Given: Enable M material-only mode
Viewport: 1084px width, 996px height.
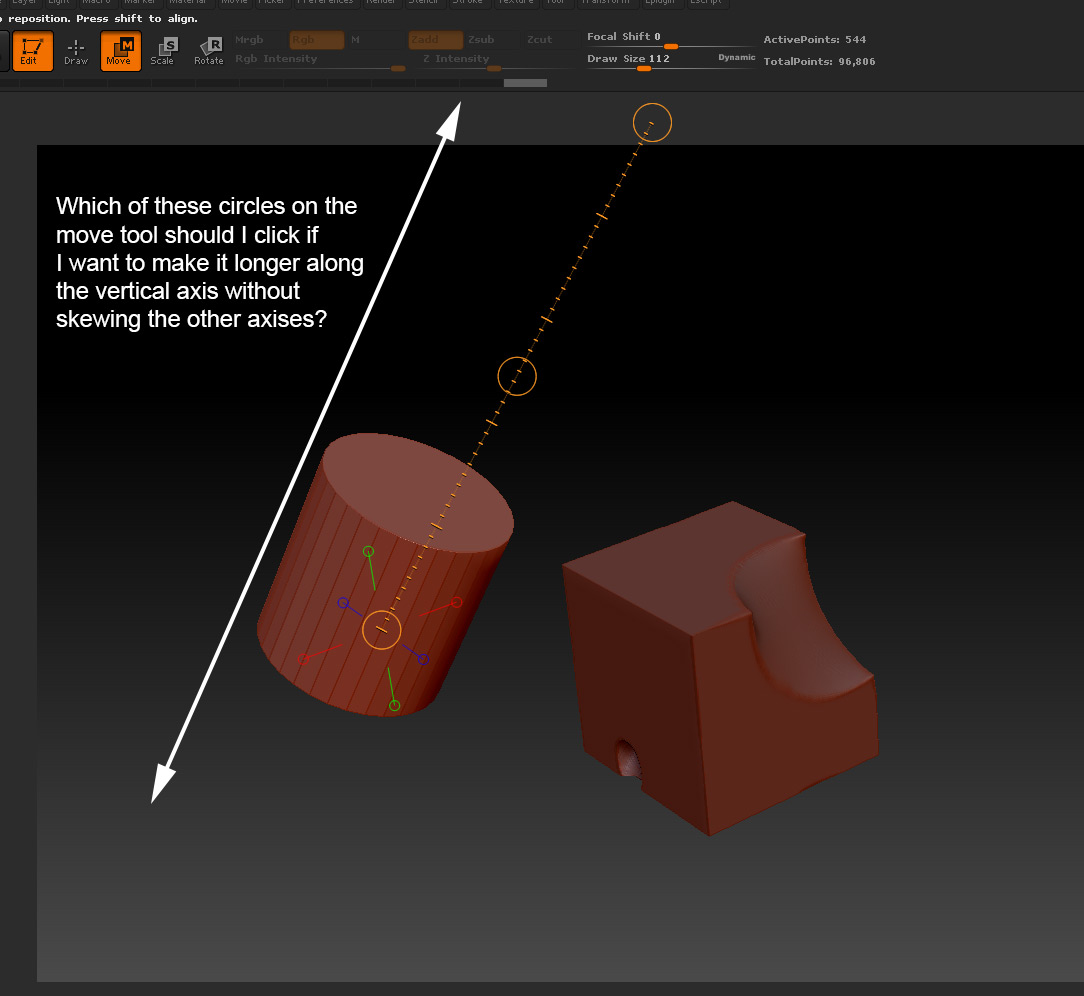Looking at the screenshot, I should [x=355, y=39].
